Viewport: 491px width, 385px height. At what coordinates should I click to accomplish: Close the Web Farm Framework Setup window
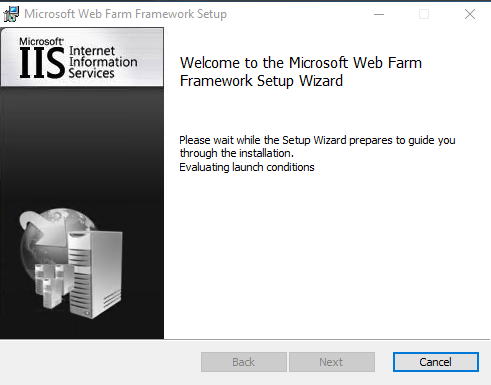[x=470, y=14]
